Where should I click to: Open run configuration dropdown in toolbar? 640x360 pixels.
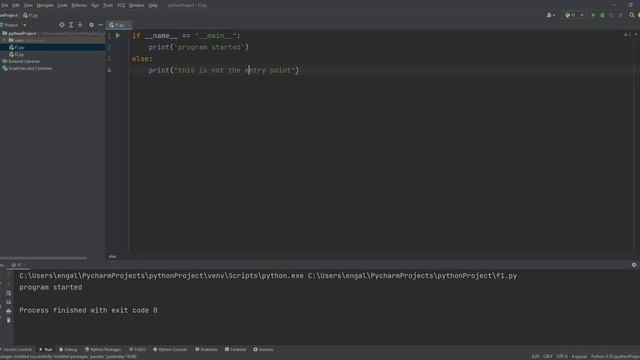tap(574, 15)
